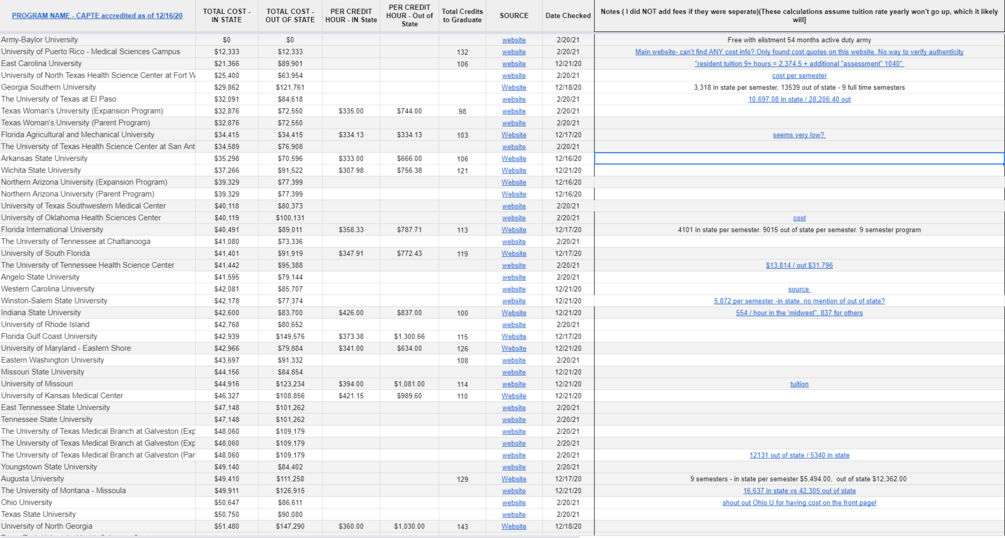Open the website link for Army-Baylor University

(513, 40)
